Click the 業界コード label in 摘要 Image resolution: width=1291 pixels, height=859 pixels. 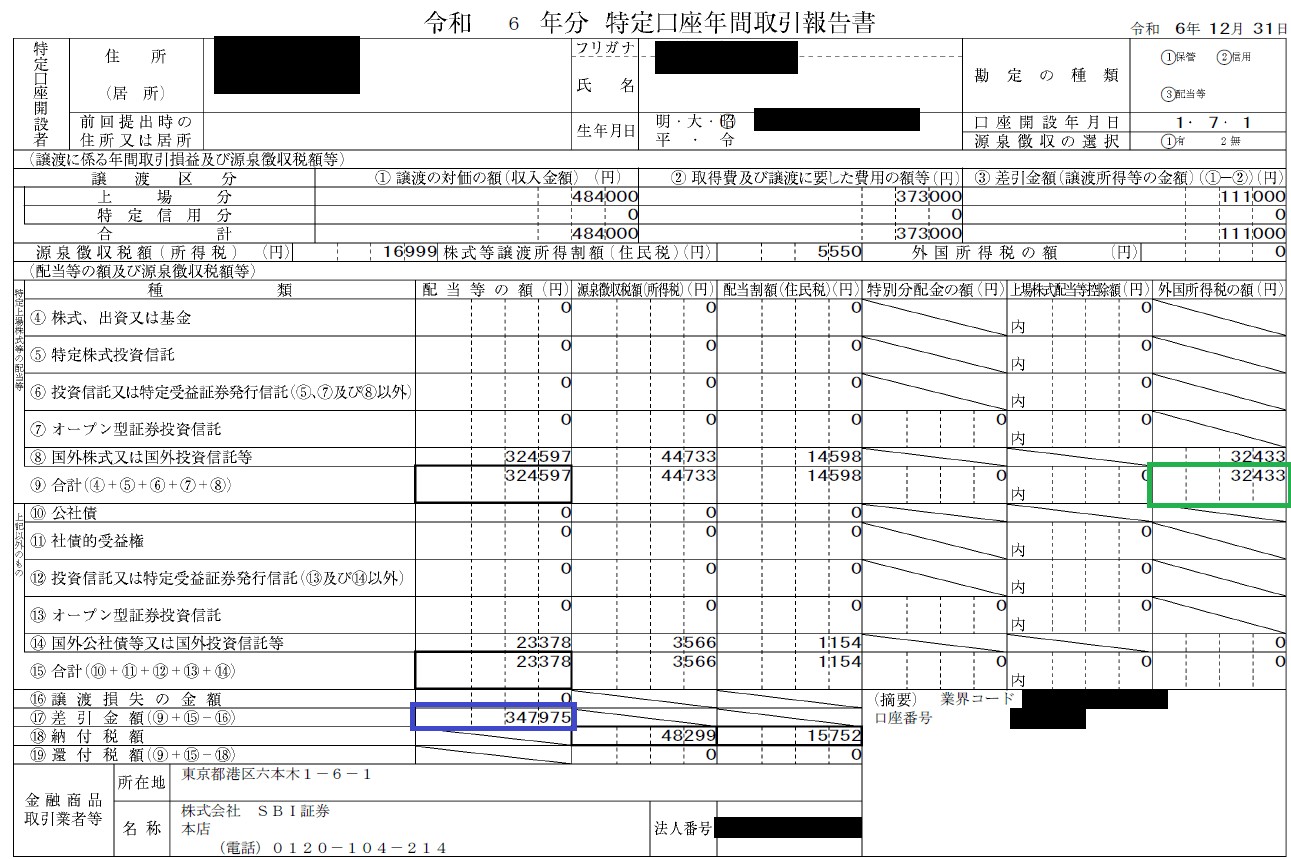(977, 699)
